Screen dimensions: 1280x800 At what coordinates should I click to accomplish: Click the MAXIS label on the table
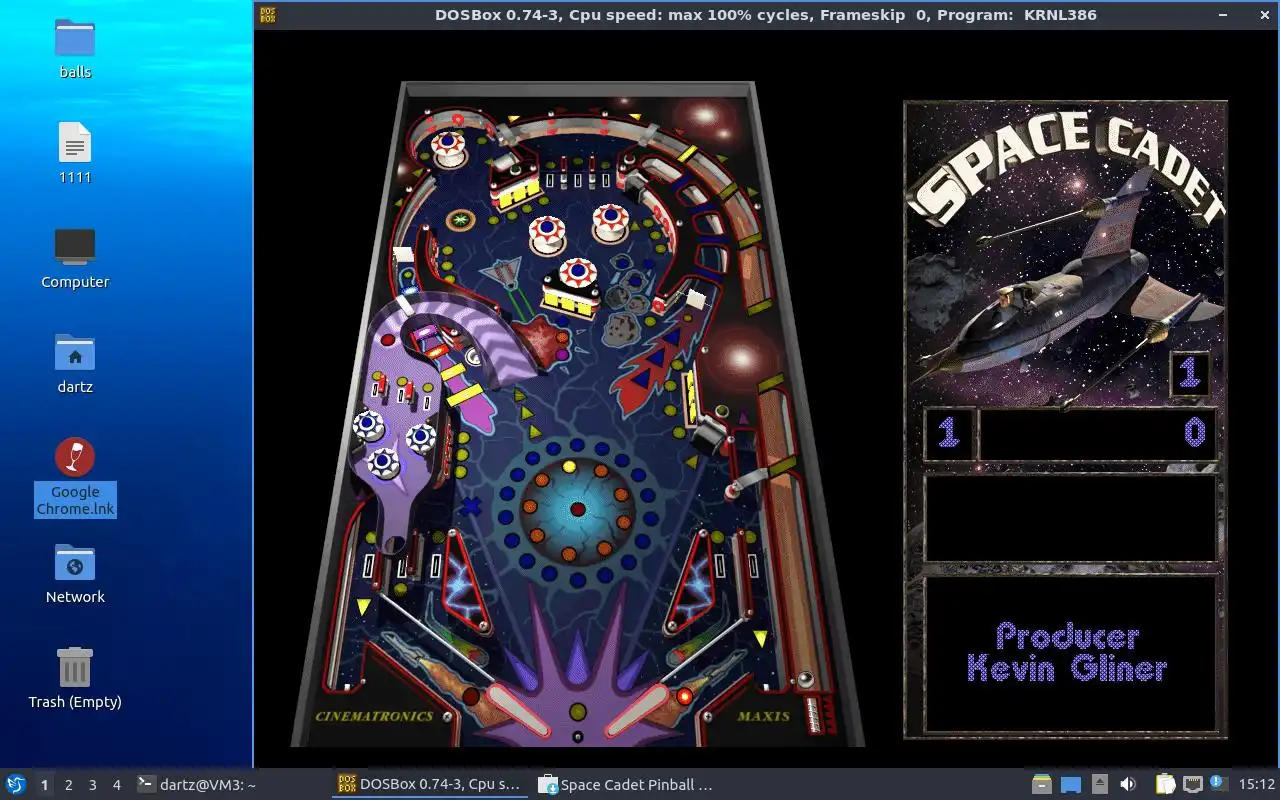763,716
